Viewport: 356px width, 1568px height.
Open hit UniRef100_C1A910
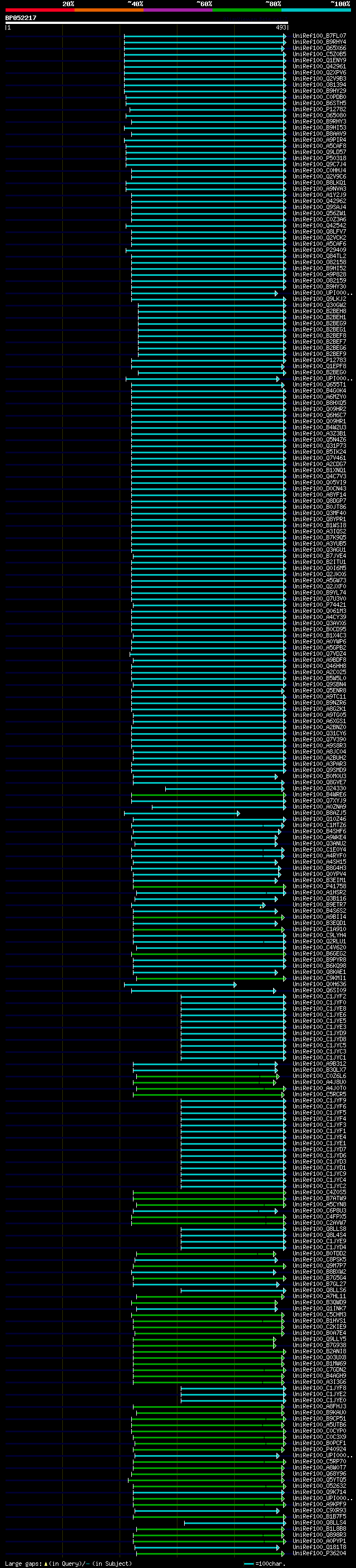click(x=319, y=929)
